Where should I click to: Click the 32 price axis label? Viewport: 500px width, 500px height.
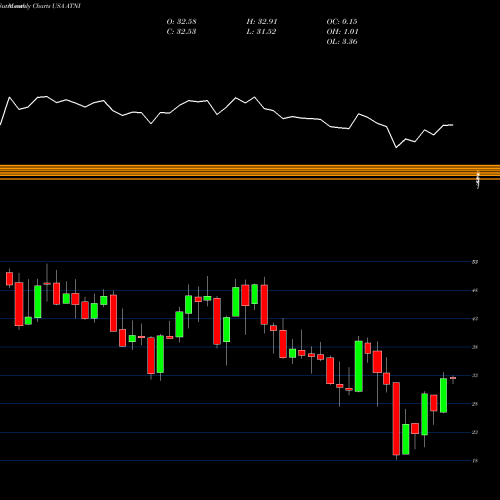(x=475, y=375)
